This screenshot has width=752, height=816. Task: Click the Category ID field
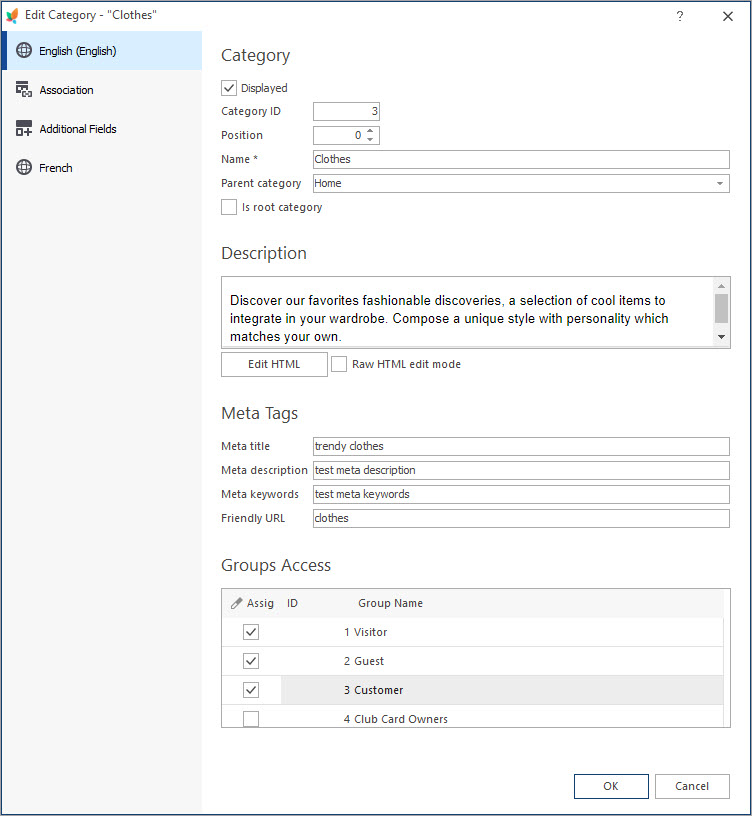(346, 111)
